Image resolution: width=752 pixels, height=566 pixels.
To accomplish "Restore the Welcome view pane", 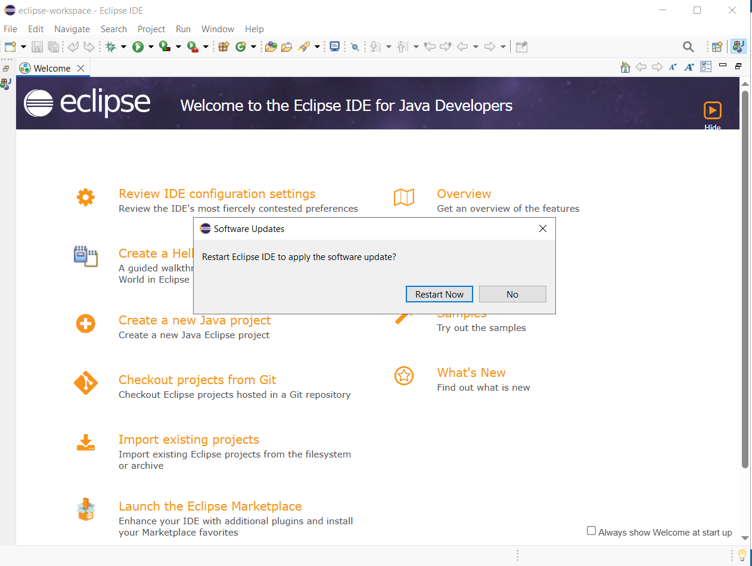I will 738,66.
